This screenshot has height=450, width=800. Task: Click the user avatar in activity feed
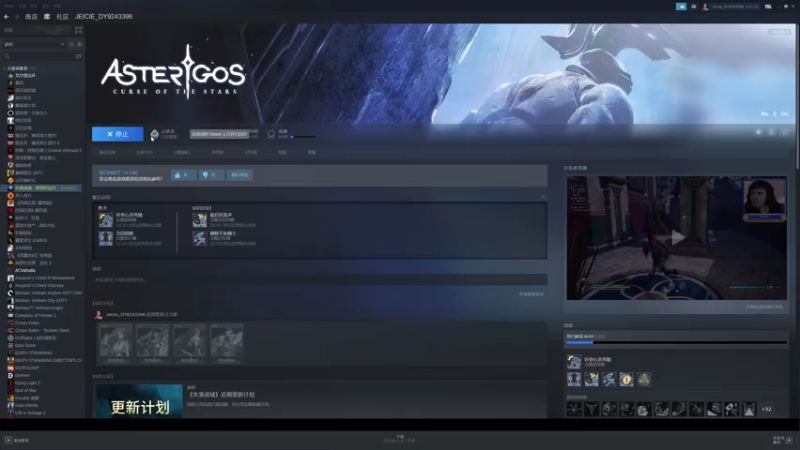pyautogui.click(x=98, y=315)
